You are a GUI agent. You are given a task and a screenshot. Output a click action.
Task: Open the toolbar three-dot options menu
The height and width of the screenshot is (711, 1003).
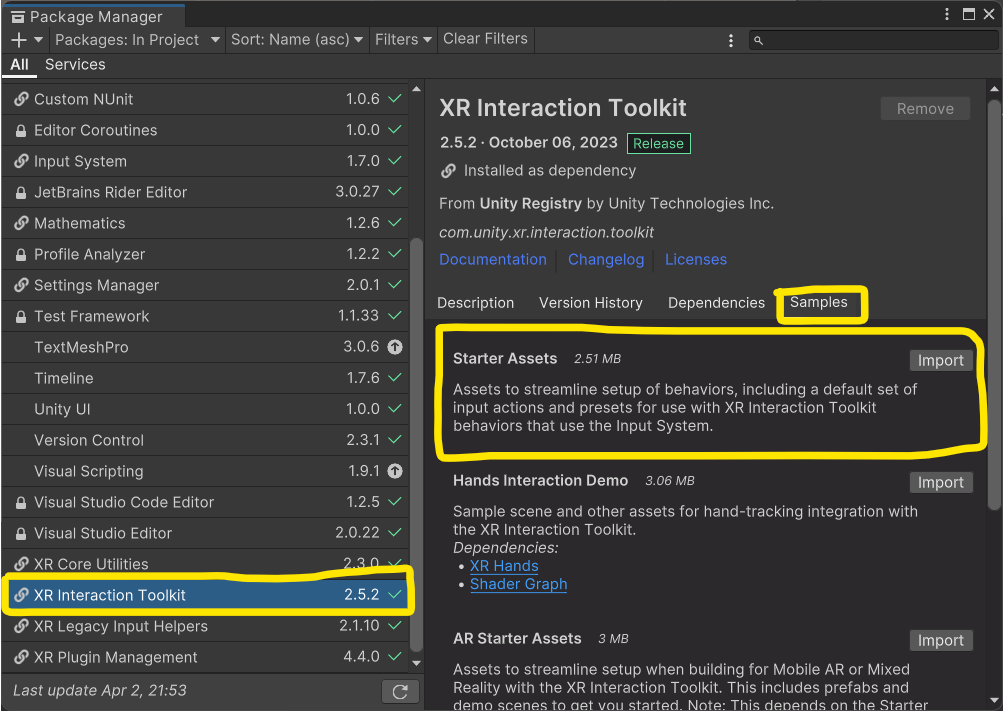731,40
